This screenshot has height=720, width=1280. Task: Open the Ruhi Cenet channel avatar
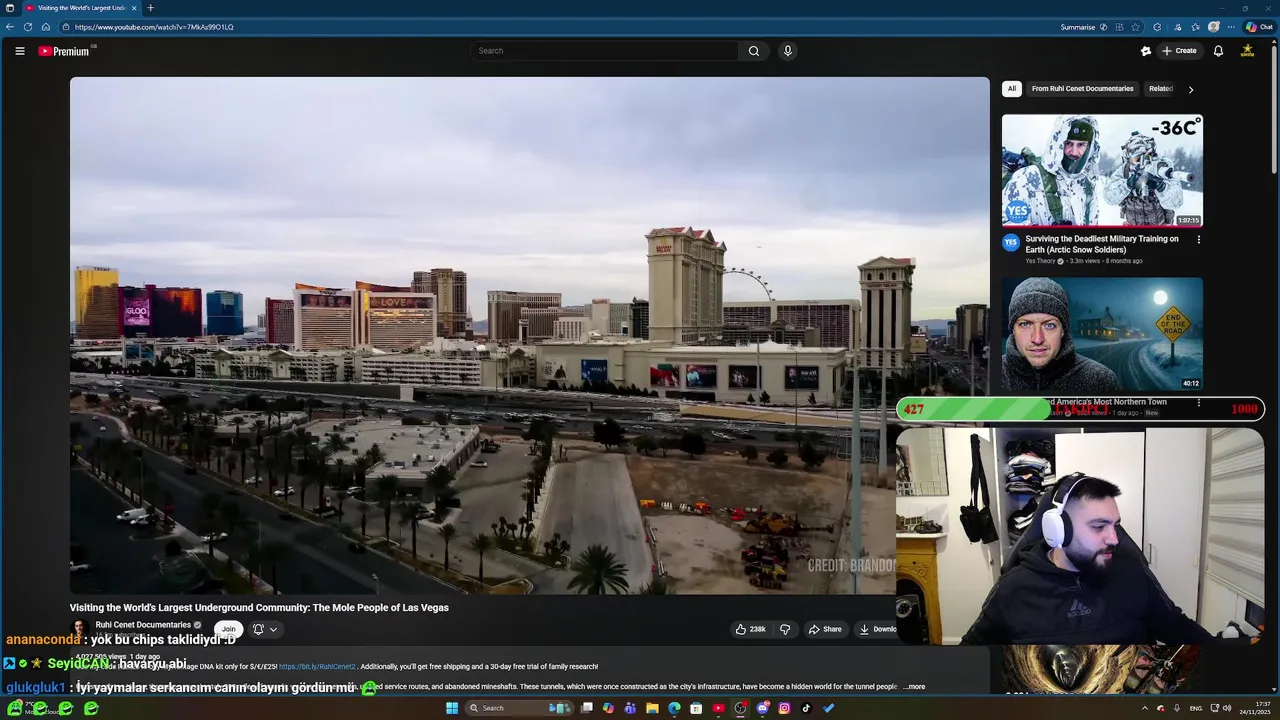[x=78, y=628]
